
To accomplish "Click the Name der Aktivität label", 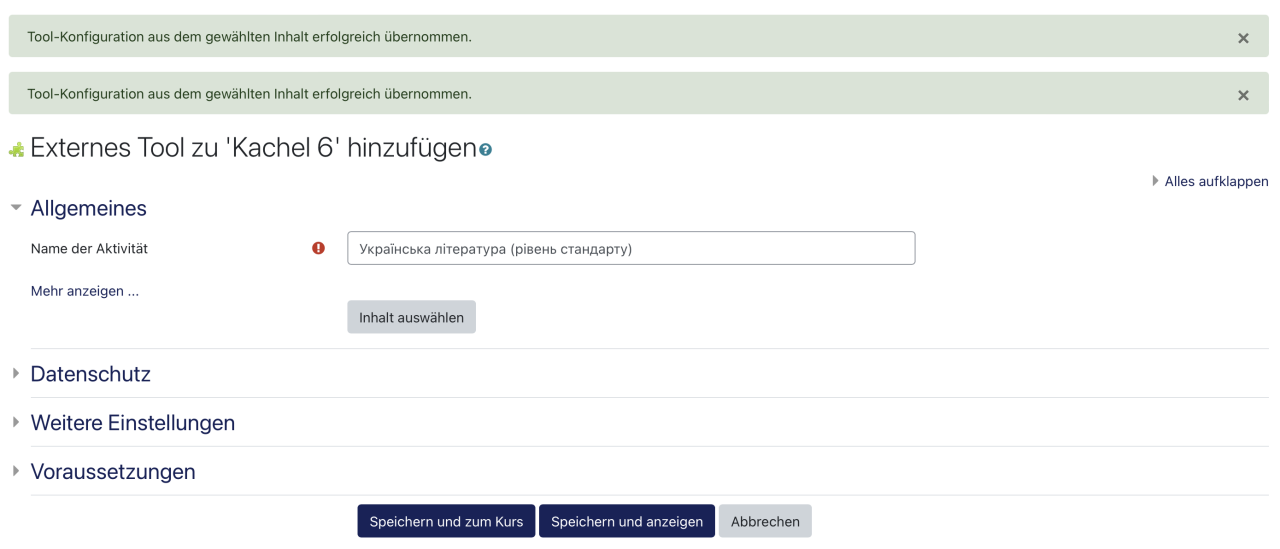I will [89, 248].
